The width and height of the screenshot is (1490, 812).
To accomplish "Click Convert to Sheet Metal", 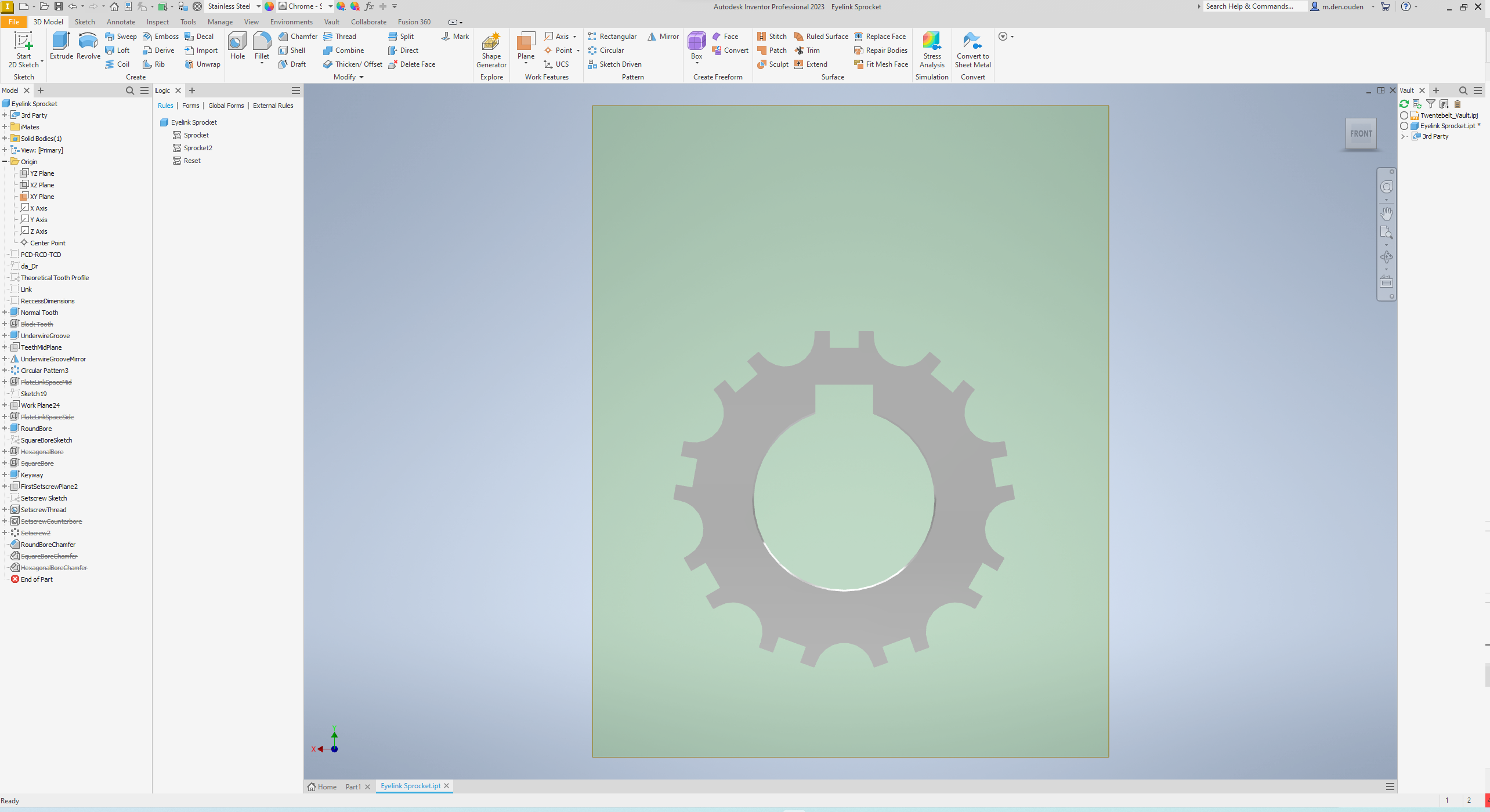I will (972, 49).
